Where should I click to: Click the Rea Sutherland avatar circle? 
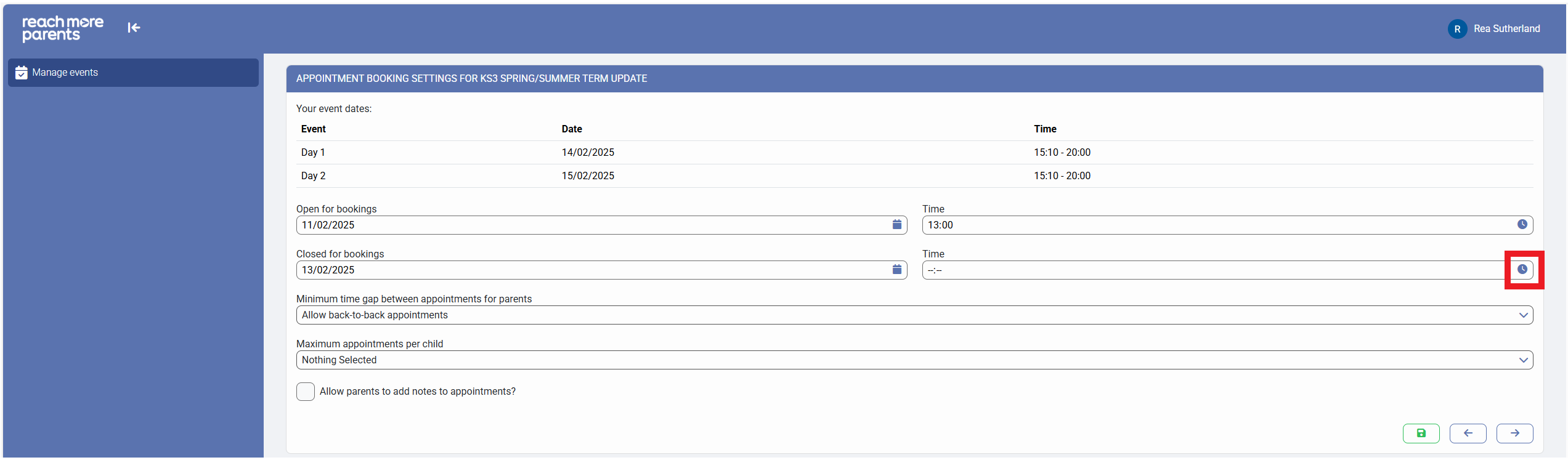pos(1456,29)
